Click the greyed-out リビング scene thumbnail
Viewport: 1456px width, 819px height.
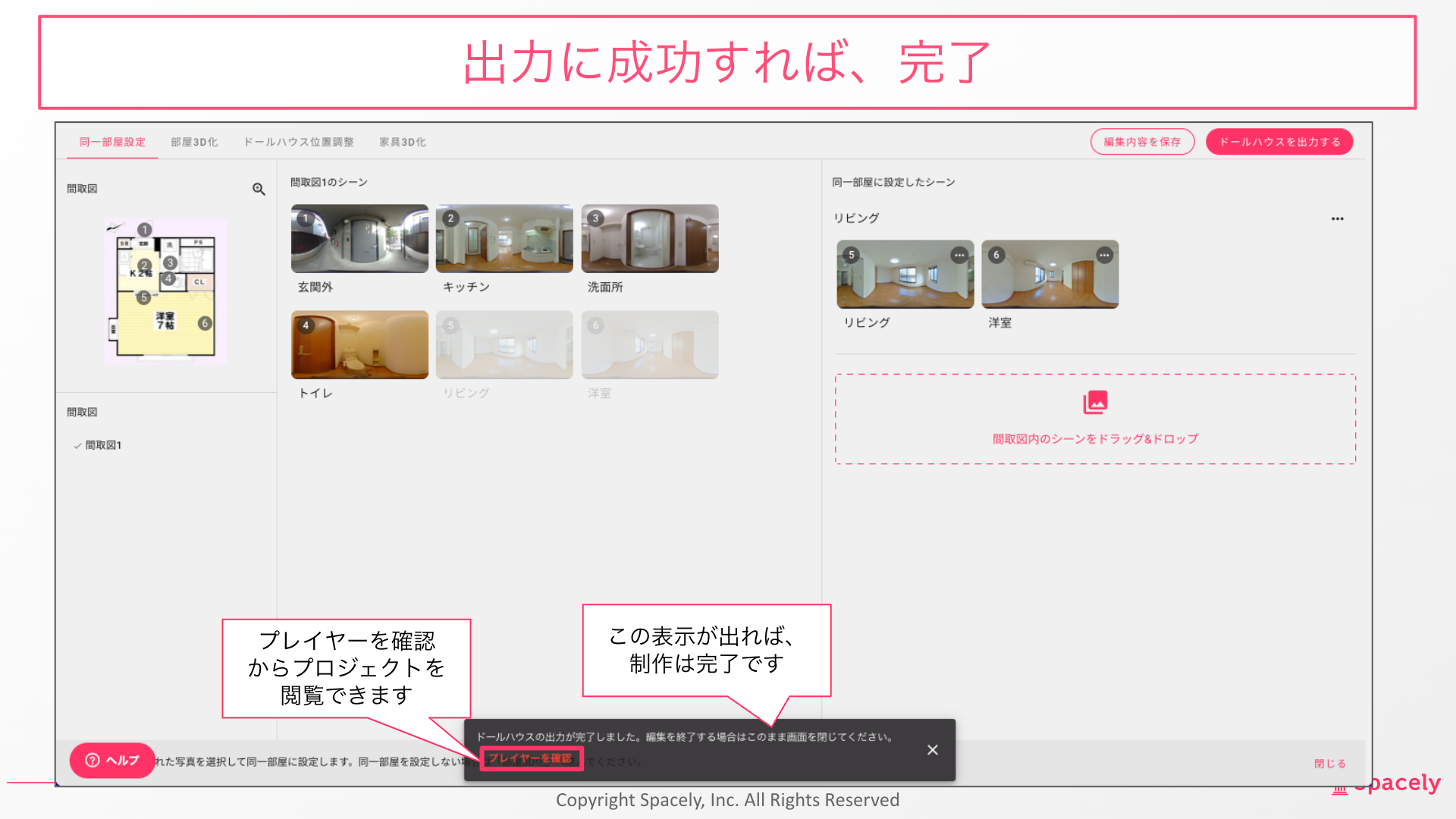(x=504, y=344)
